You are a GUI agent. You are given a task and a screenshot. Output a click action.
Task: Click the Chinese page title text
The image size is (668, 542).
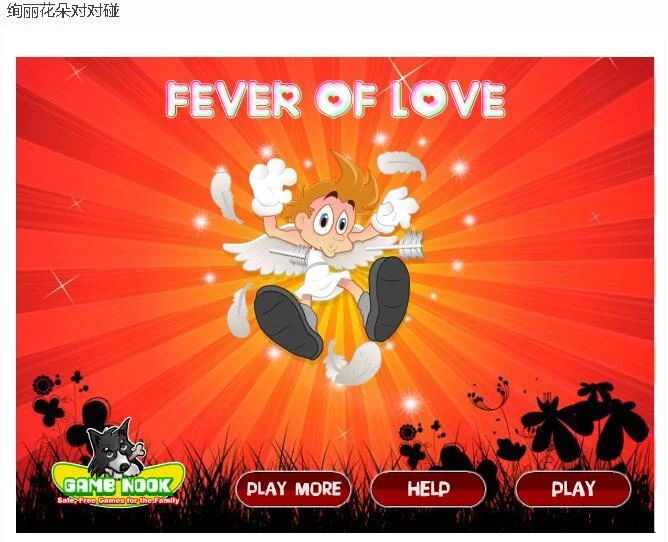(63, 11)
